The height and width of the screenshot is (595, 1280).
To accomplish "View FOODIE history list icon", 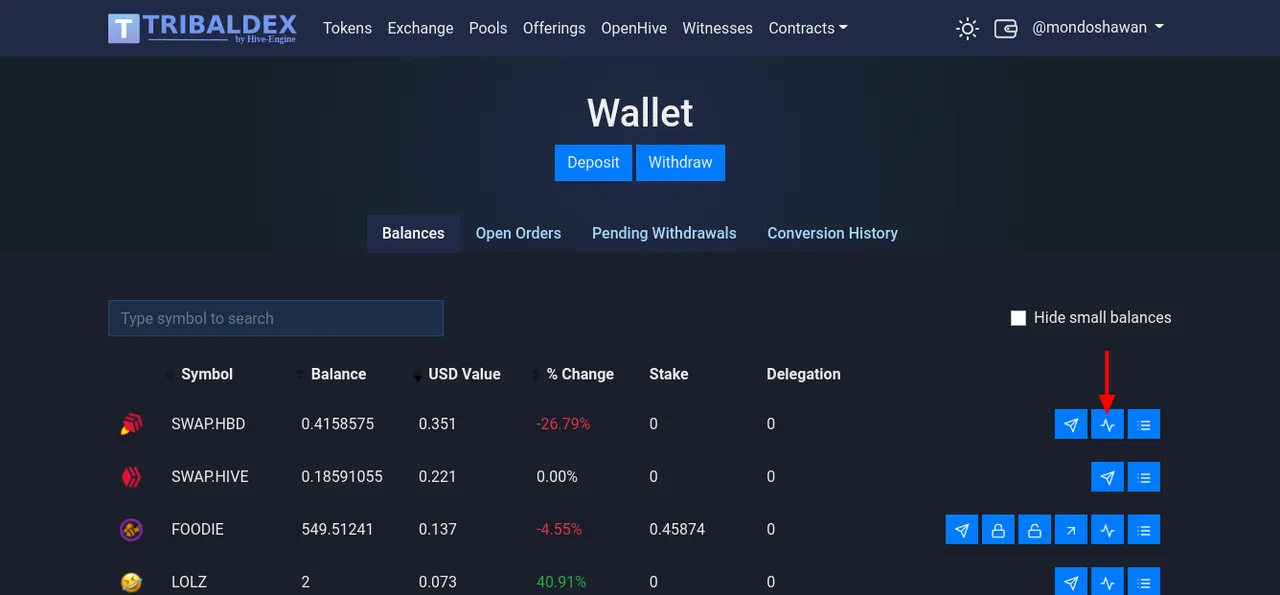I will pyautogui.click(x=1144, y=529).
